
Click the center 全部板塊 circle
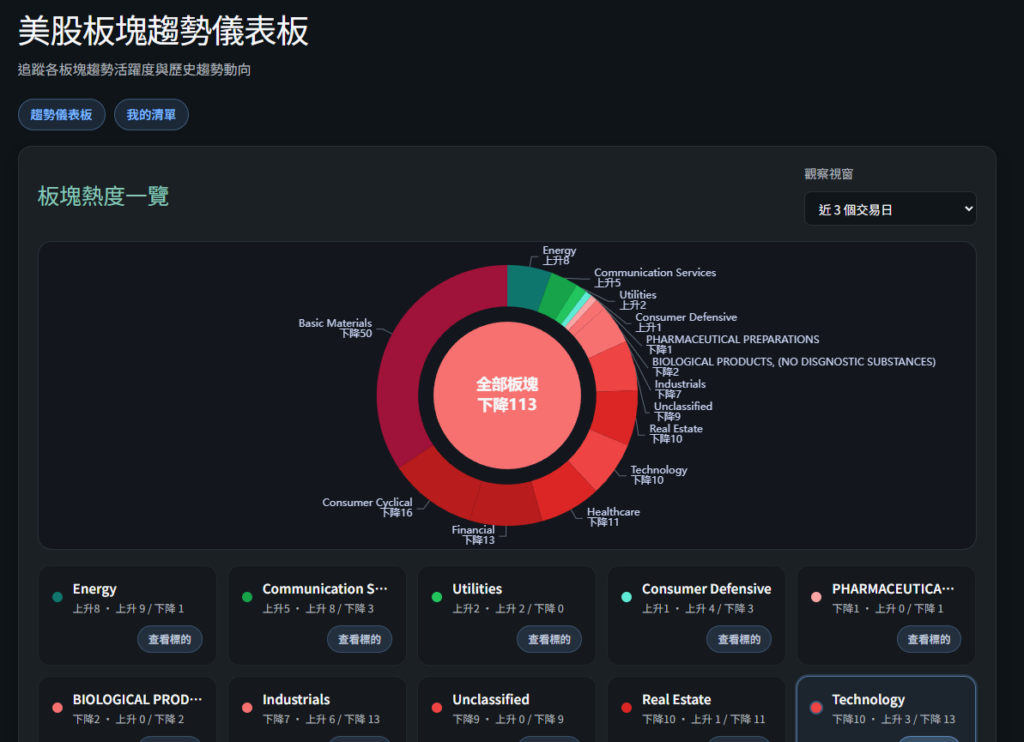point(507,395)
